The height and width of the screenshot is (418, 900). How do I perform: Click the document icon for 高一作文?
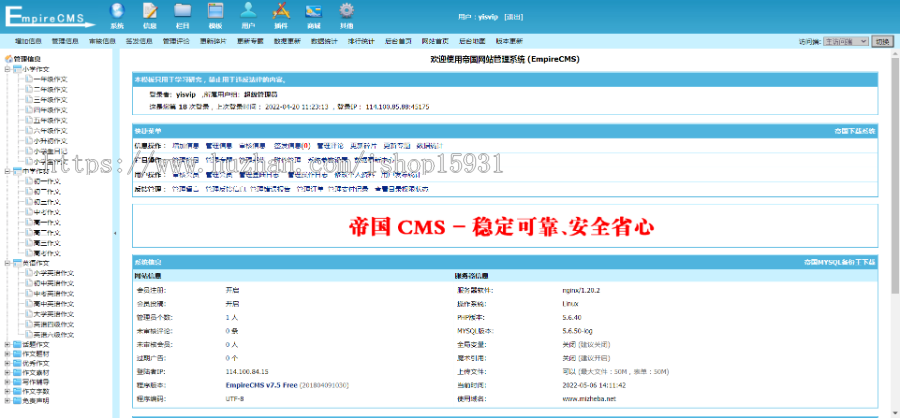coord(29,222)
